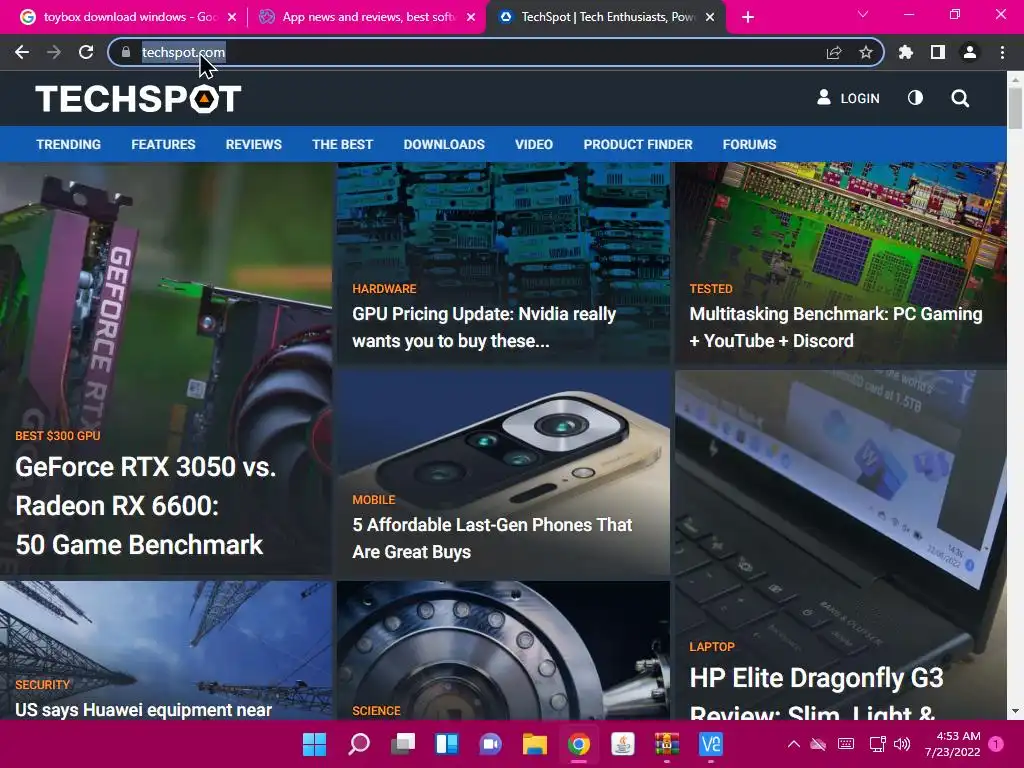Open a new browser tab
The image size is (1024, 768).
point(748,17)
